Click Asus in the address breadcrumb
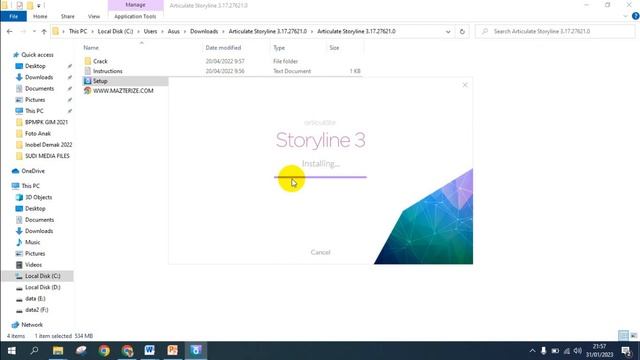 click(x=173, y=31)
